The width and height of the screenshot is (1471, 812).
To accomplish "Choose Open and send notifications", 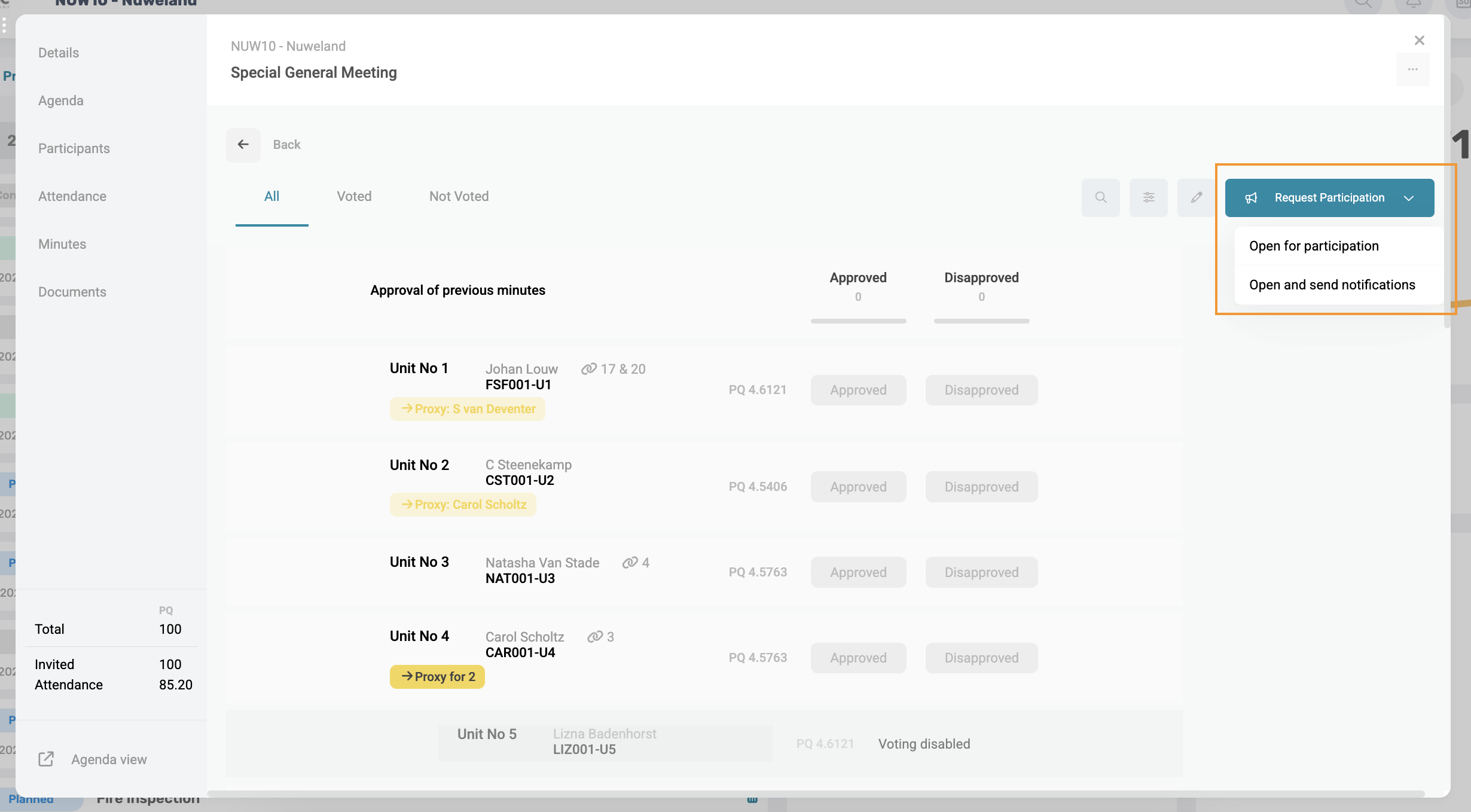I will (1332, 285).
